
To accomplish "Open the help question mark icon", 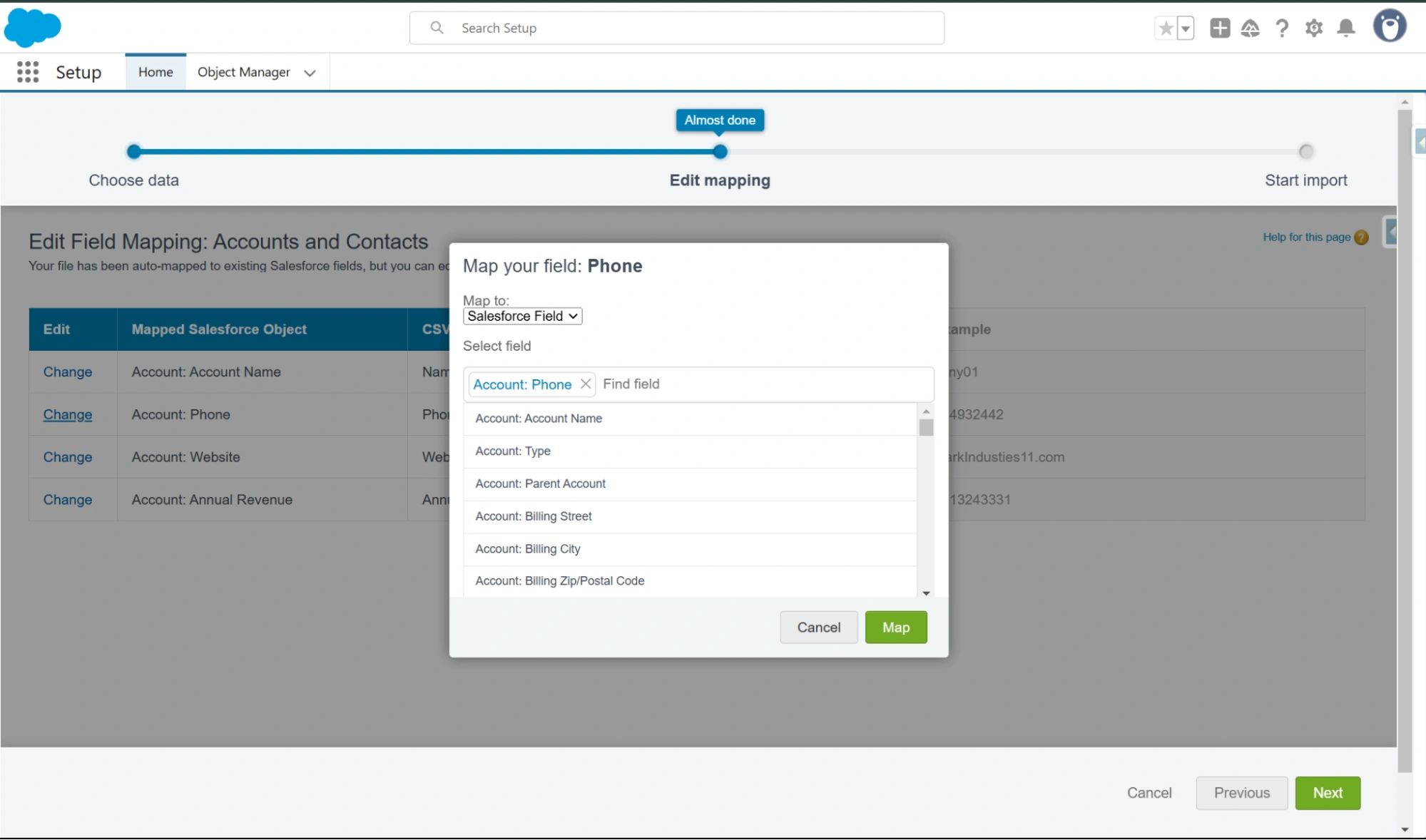I will 1282,29.
